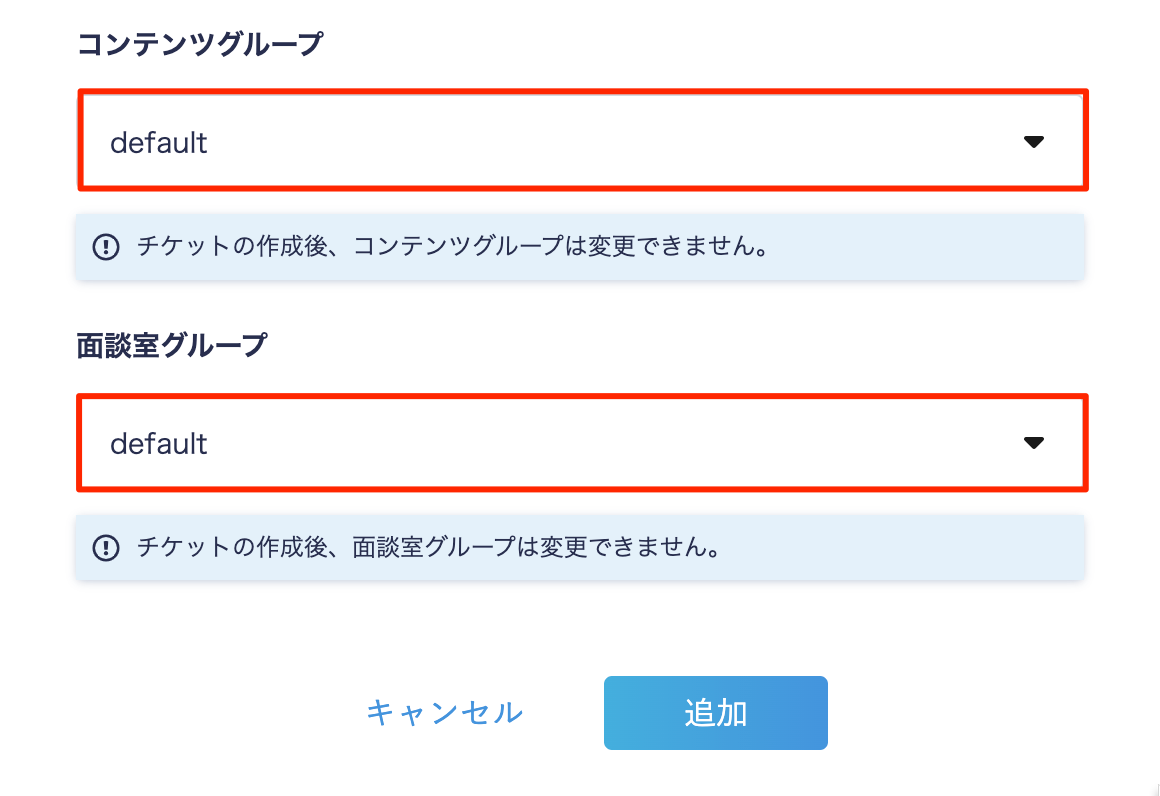Click the red outline of the コンテンツグループ field

583,92
